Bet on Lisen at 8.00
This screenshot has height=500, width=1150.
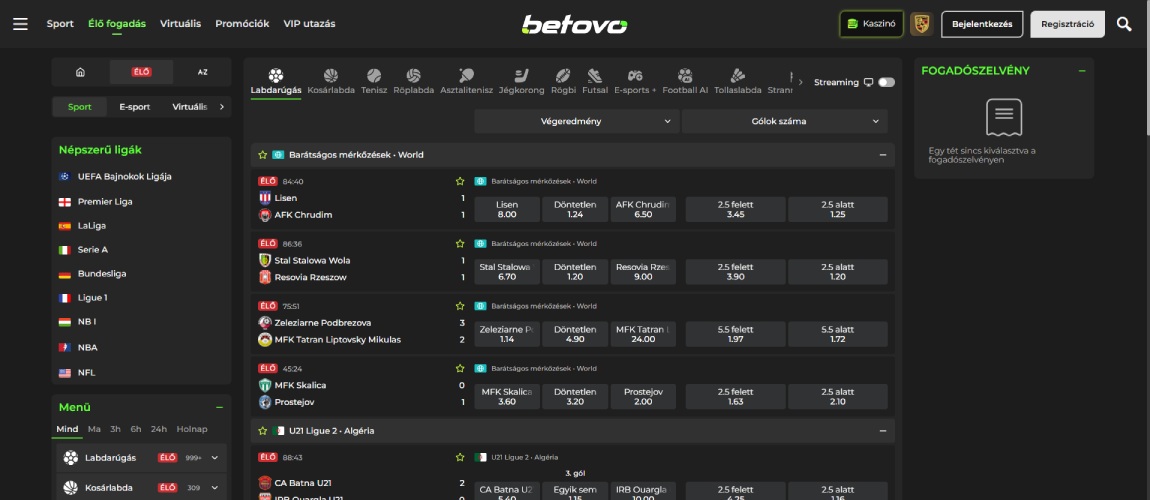click(507, 209)
